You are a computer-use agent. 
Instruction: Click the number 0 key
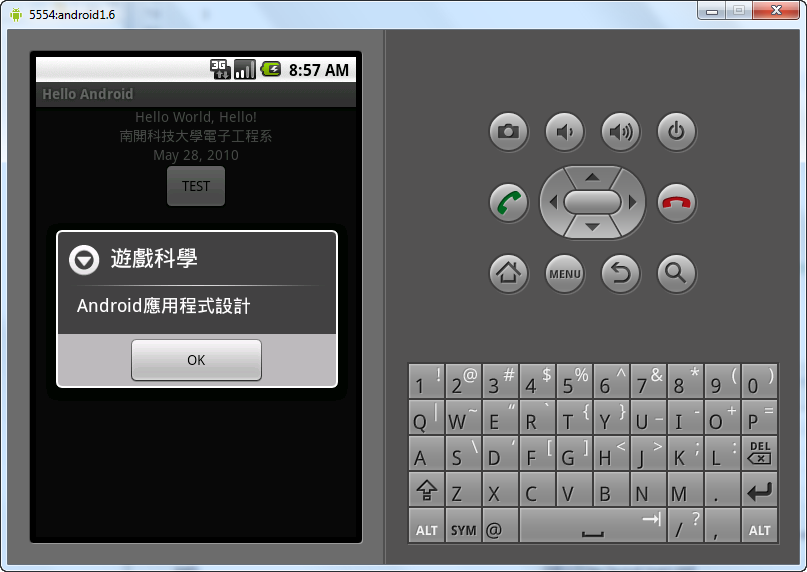(760, 381)
